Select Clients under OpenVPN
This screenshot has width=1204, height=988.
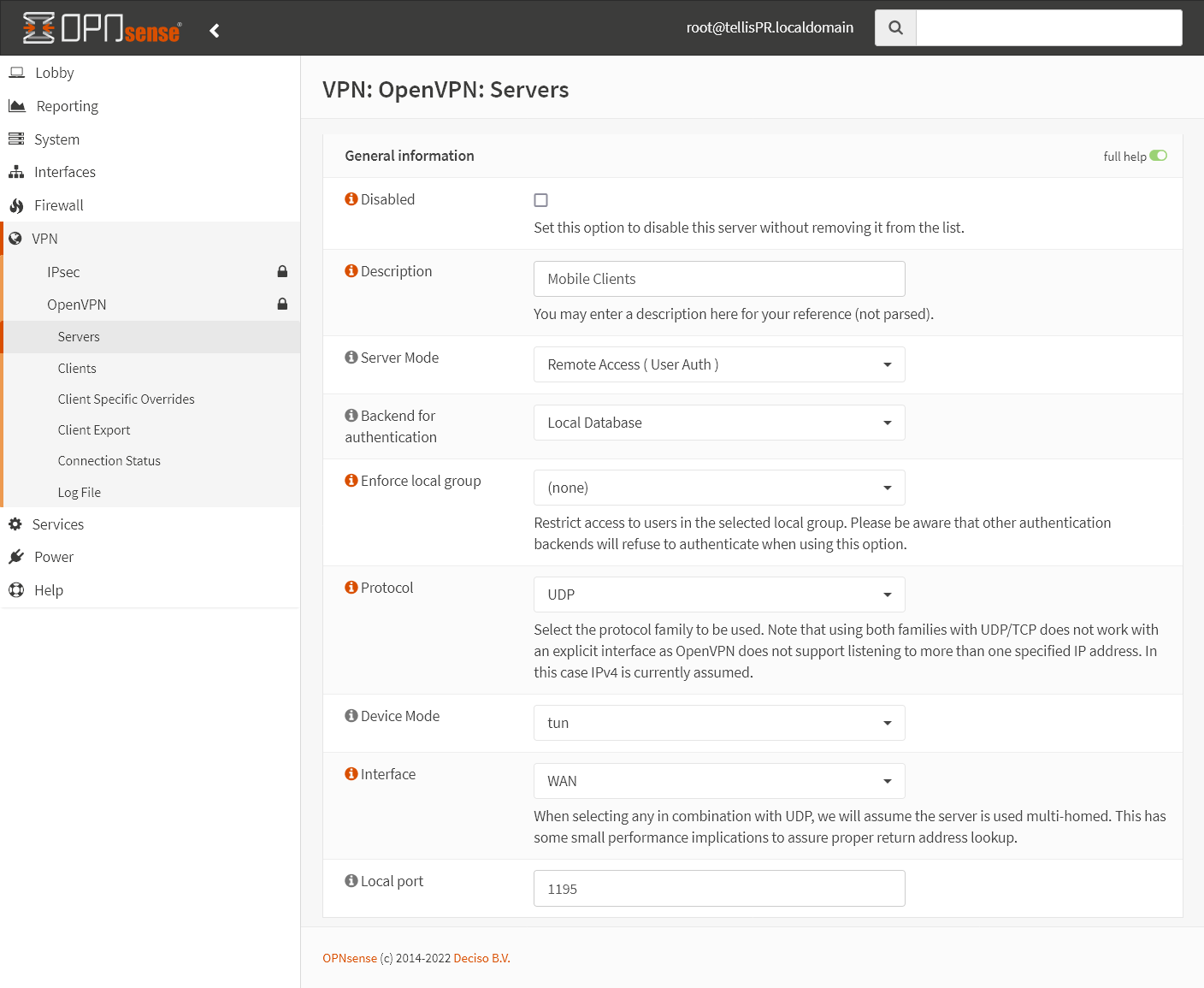[x=77, y=368]
